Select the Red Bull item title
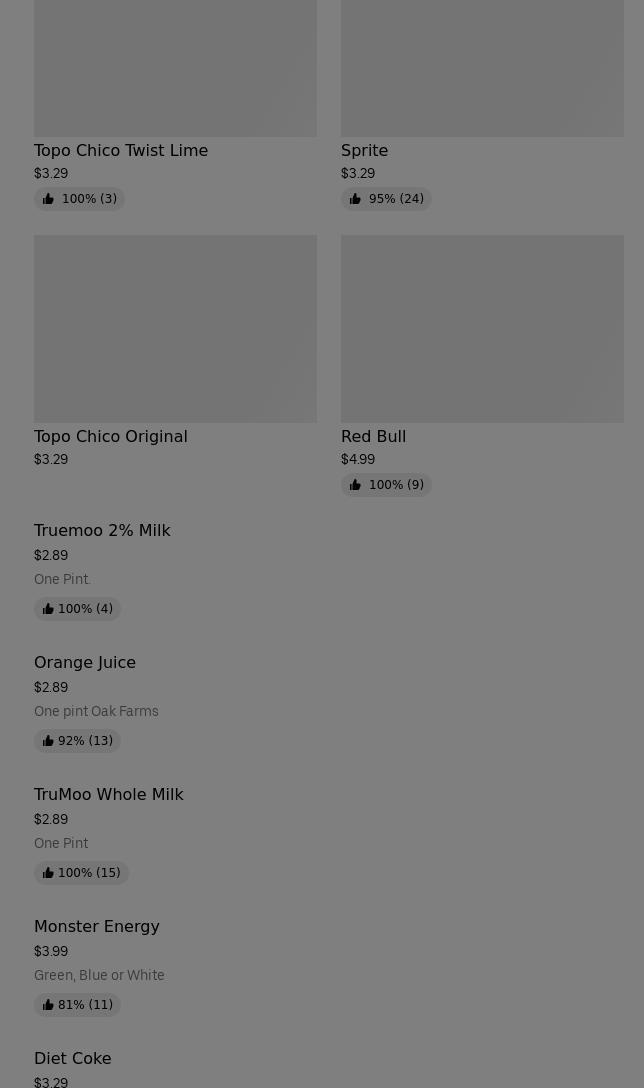 (x=373, y=436)
